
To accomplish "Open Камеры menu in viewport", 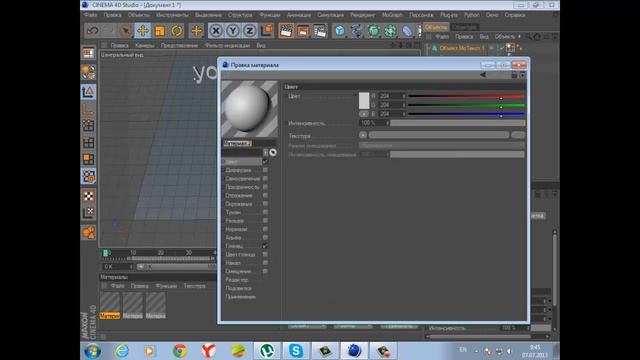I will tap(145, 45).
